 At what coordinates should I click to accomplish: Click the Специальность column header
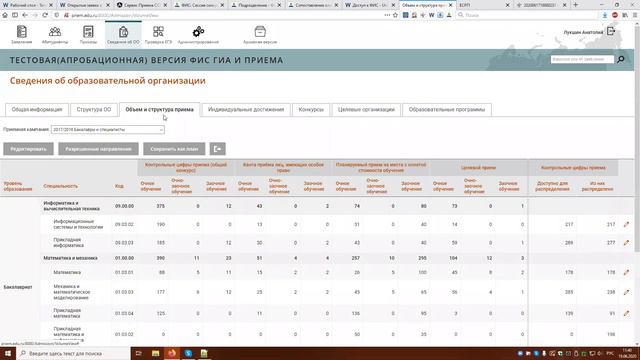[x=60, y=186]
